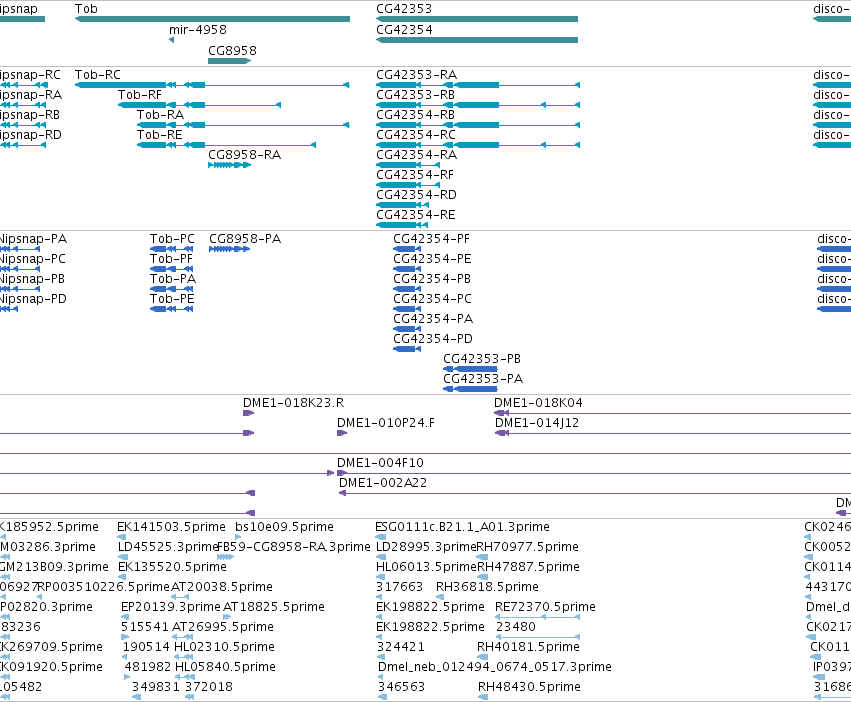This screenshot has height=702, width=851.
Task: Click protein CG42354-PC label
Action: click(433, 299)
